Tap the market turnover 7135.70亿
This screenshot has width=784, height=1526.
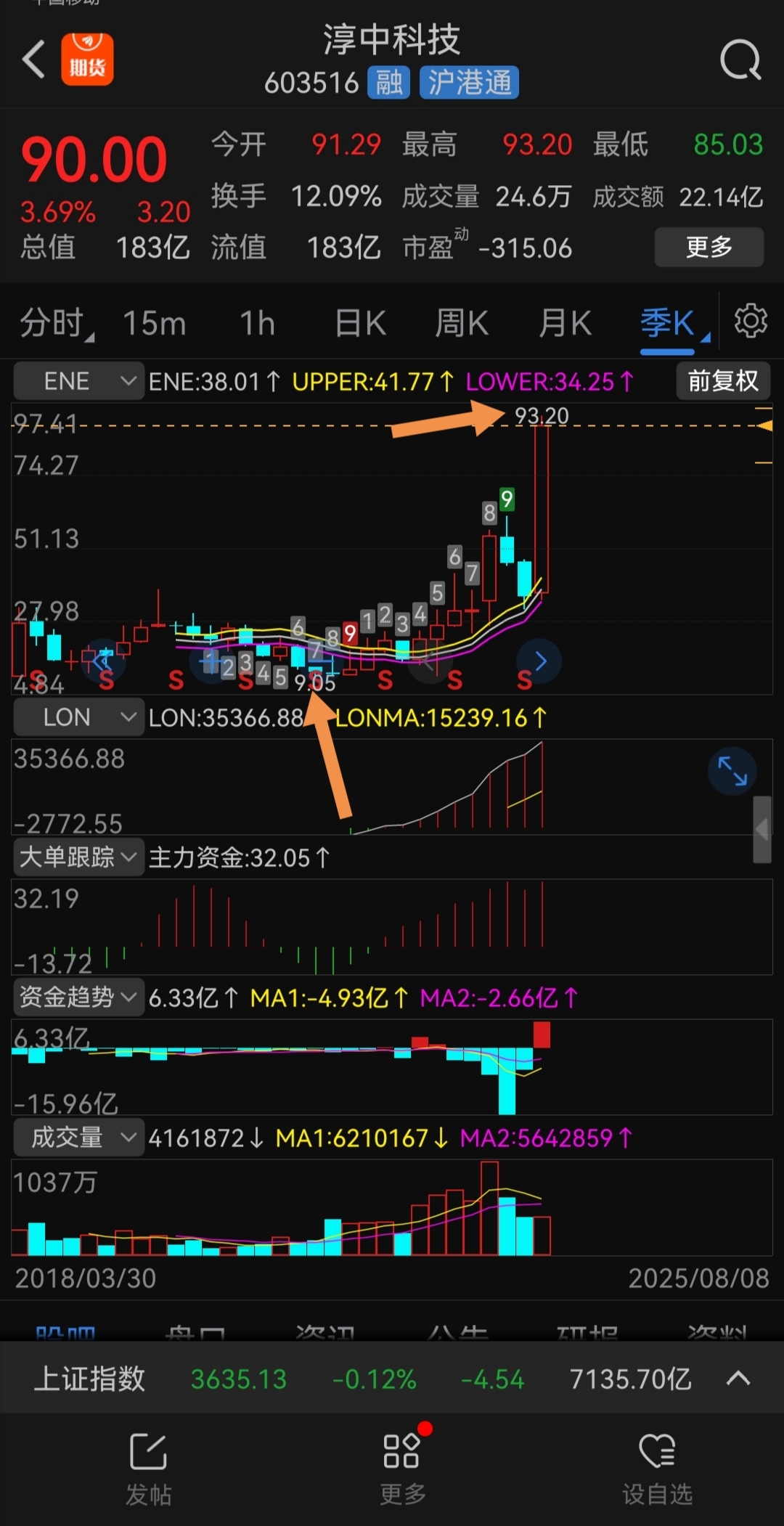(x=630, y=1379)
